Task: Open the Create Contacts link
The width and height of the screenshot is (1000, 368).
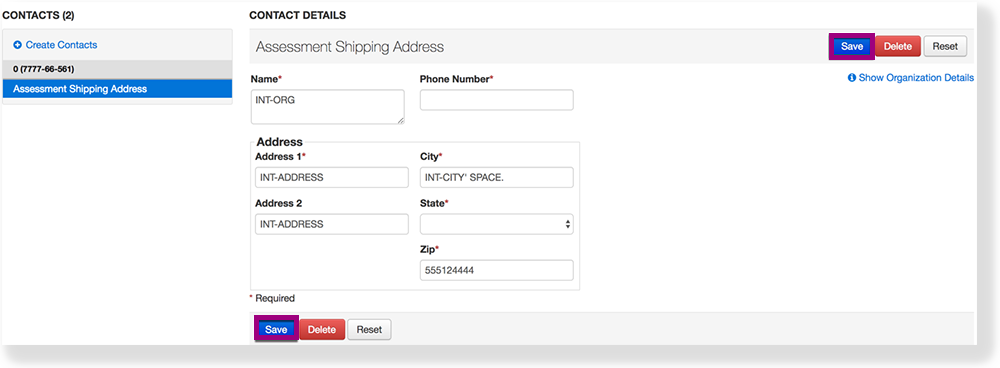Action: click(61, 45)
